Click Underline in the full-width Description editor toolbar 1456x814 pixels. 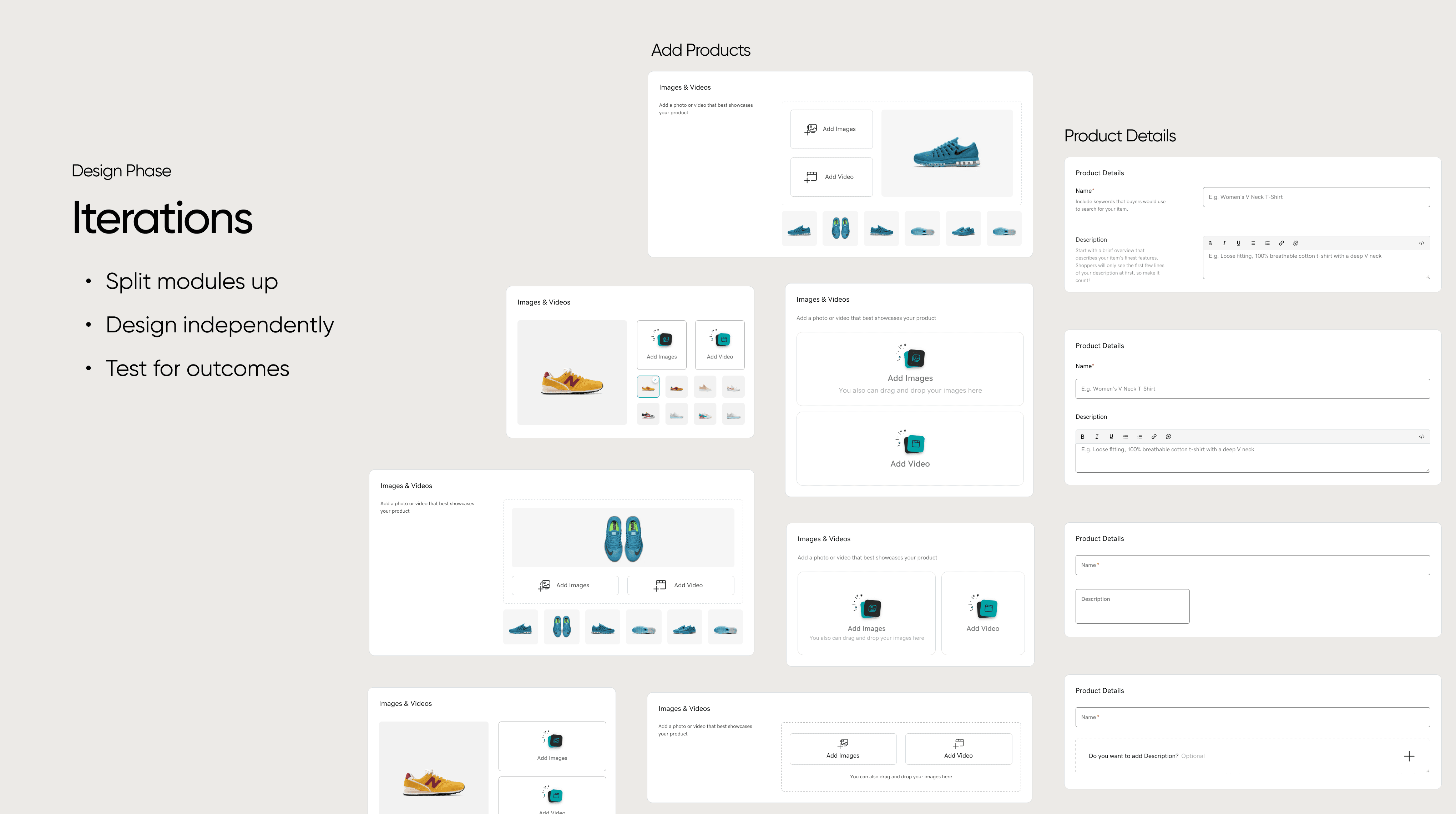1111,436
